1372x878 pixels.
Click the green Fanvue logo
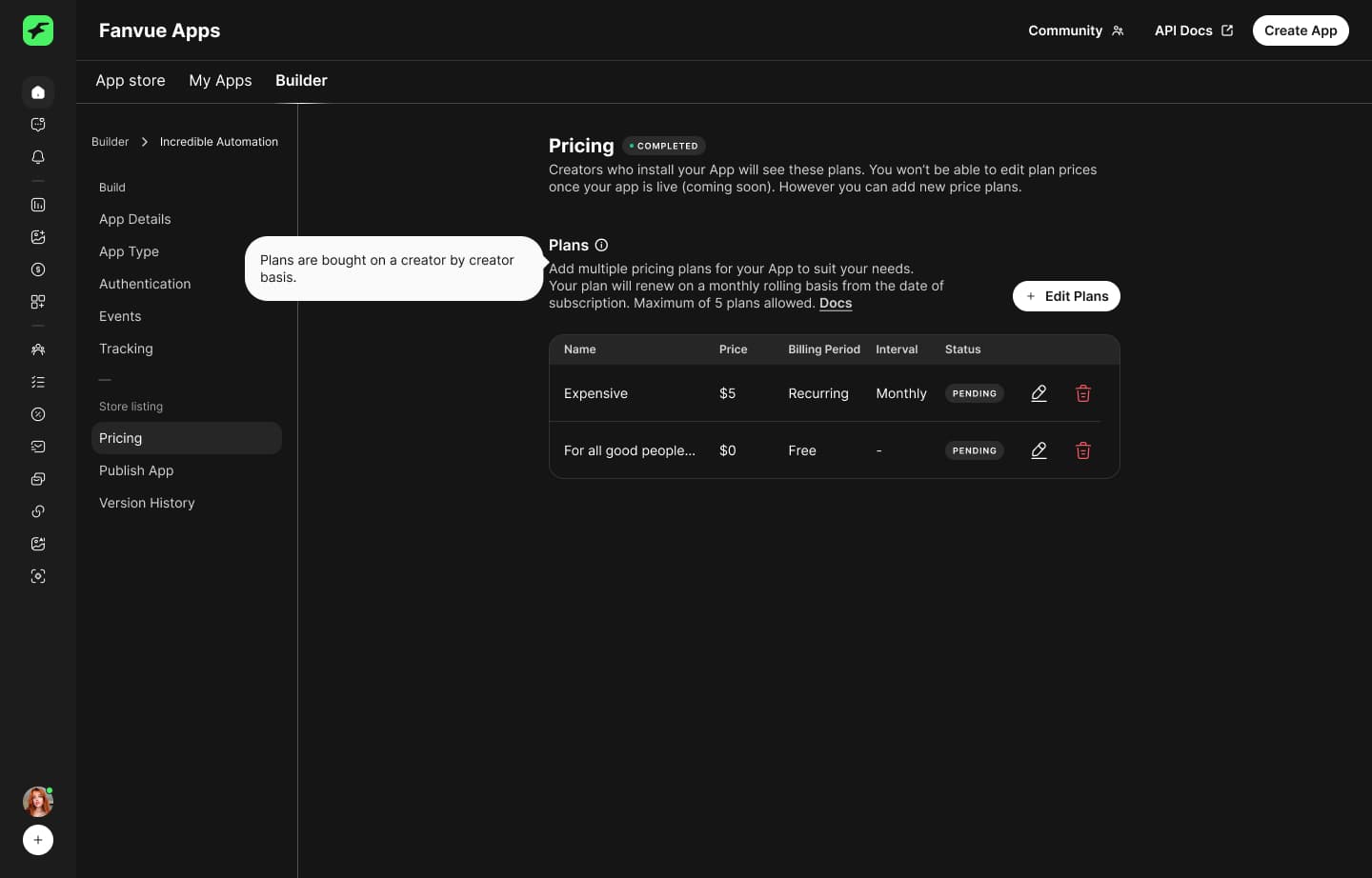pyautogui.click(x=38, y=30)
